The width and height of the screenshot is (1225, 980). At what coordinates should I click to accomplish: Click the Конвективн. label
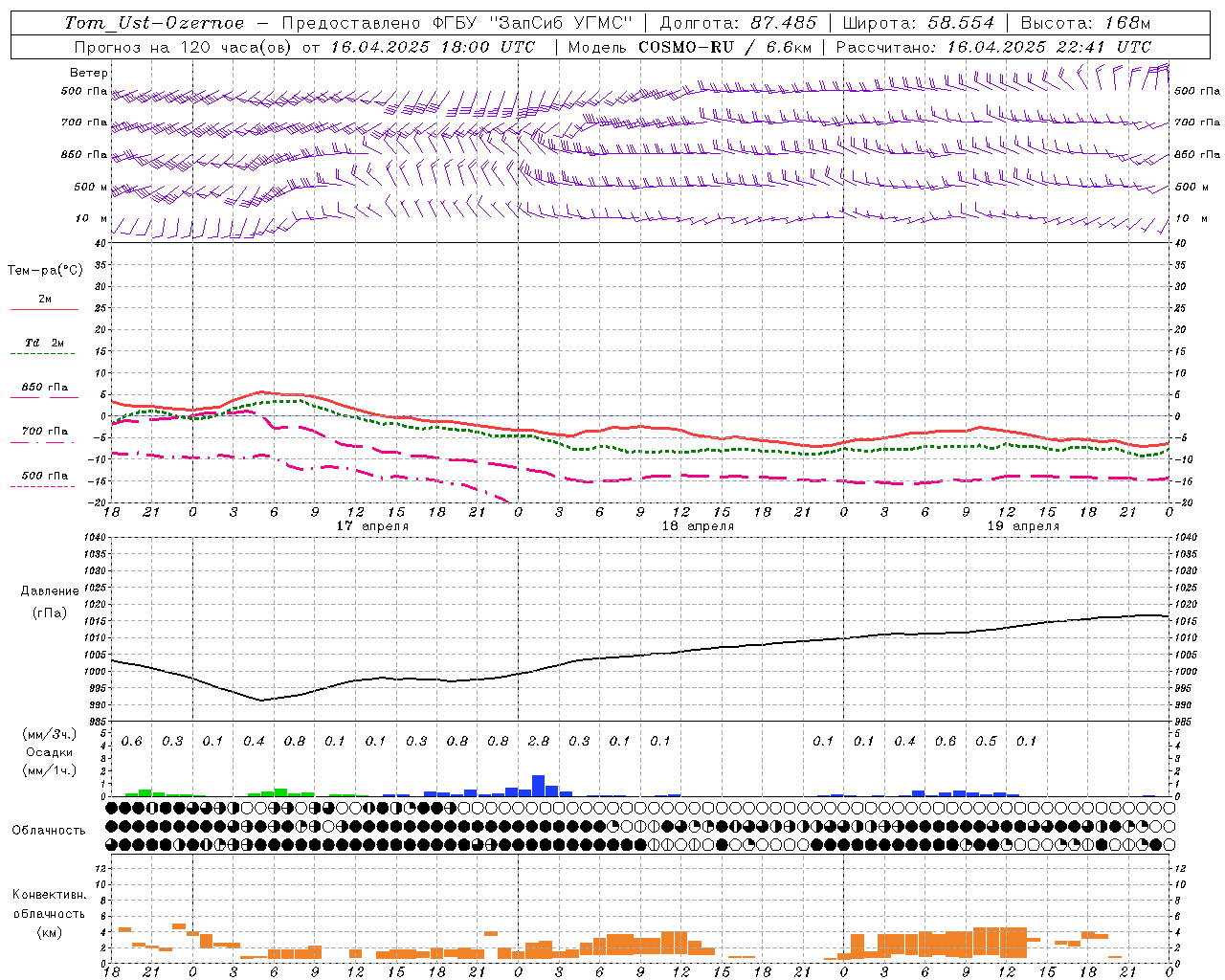50,895
